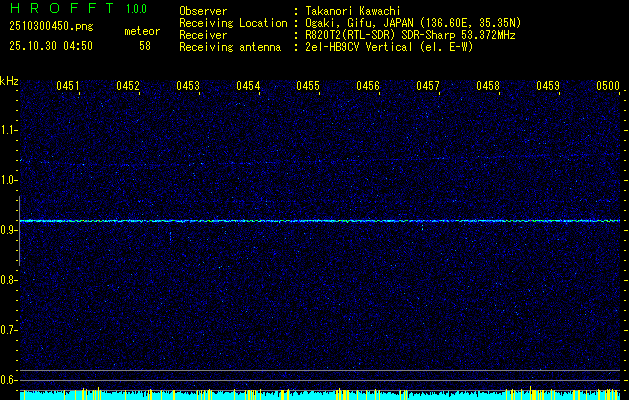Image resolution: width=629 pixels, height=400 pixels.
Task: Click the bright carrier line near 0.9 kHz
Action: point(320,220)
